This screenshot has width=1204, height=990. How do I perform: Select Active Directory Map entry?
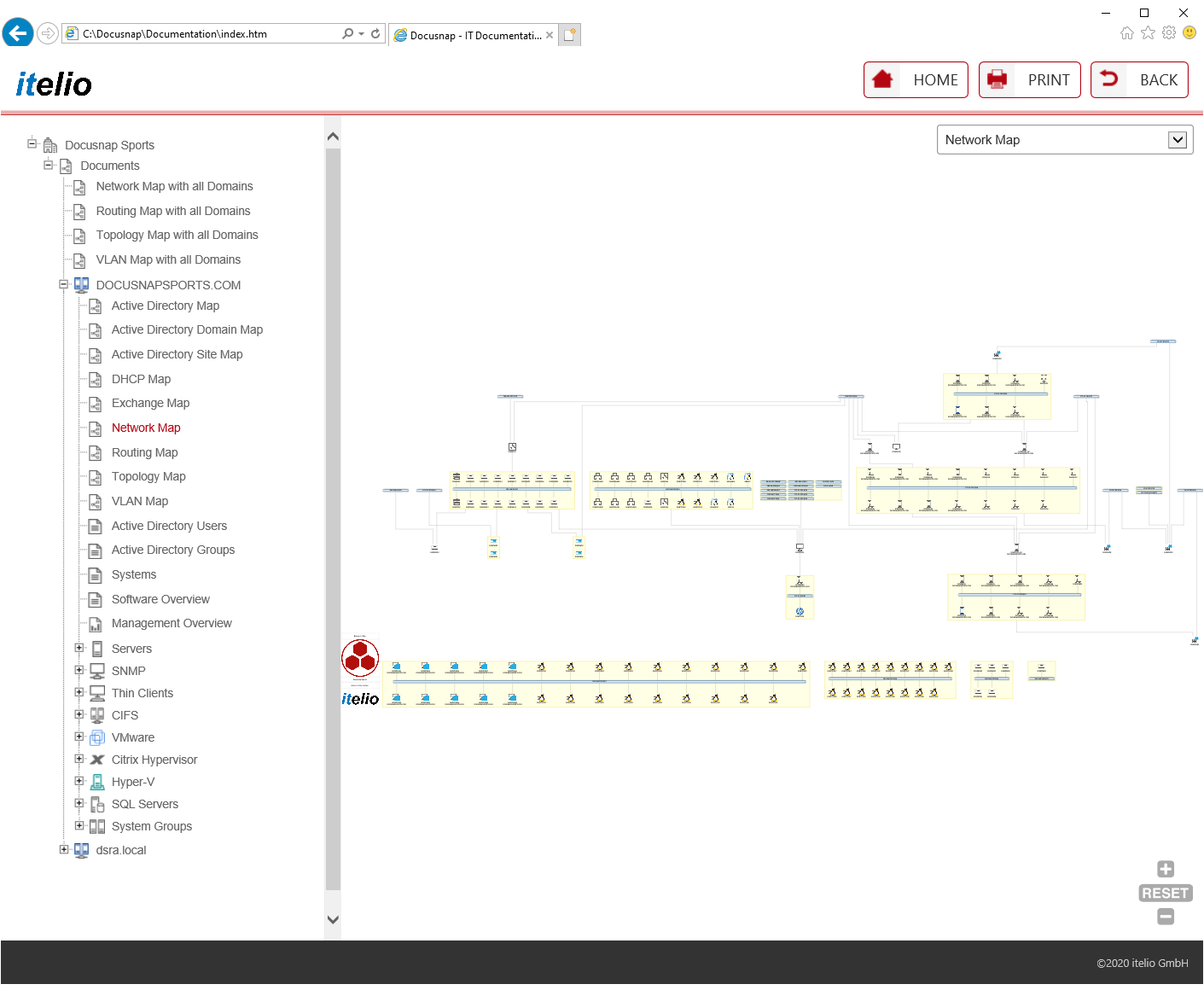(x=166, y=306)
